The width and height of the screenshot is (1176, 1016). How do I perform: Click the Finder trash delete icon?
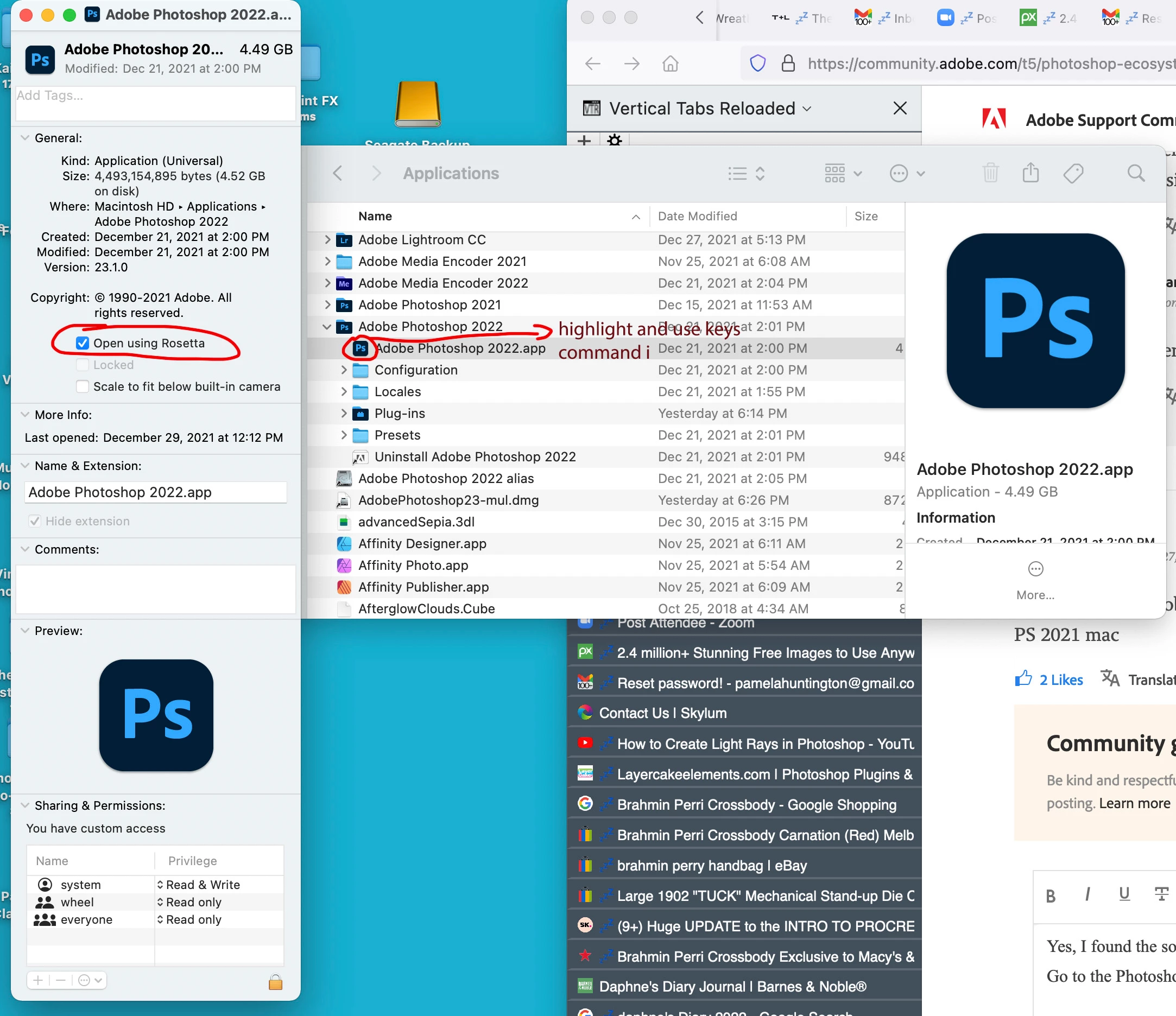(x=990, y=173)
